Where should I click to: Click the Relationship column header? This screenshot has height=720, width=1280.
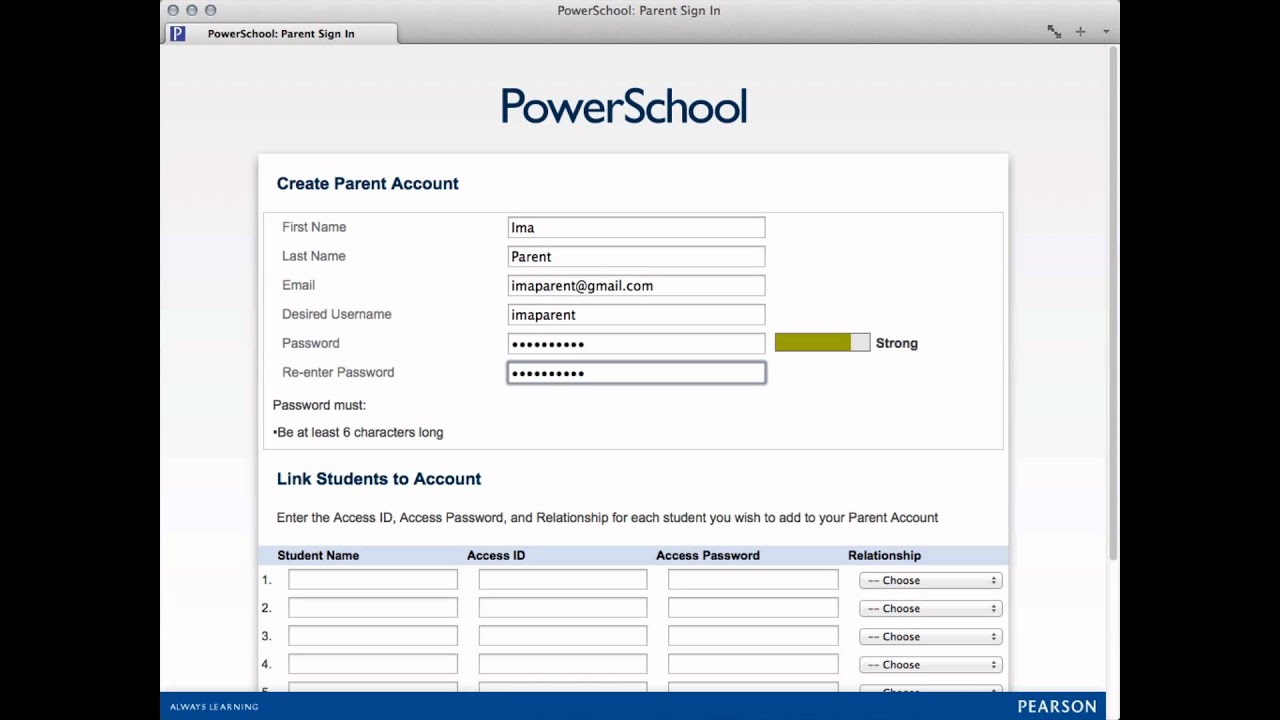point(884,555)
